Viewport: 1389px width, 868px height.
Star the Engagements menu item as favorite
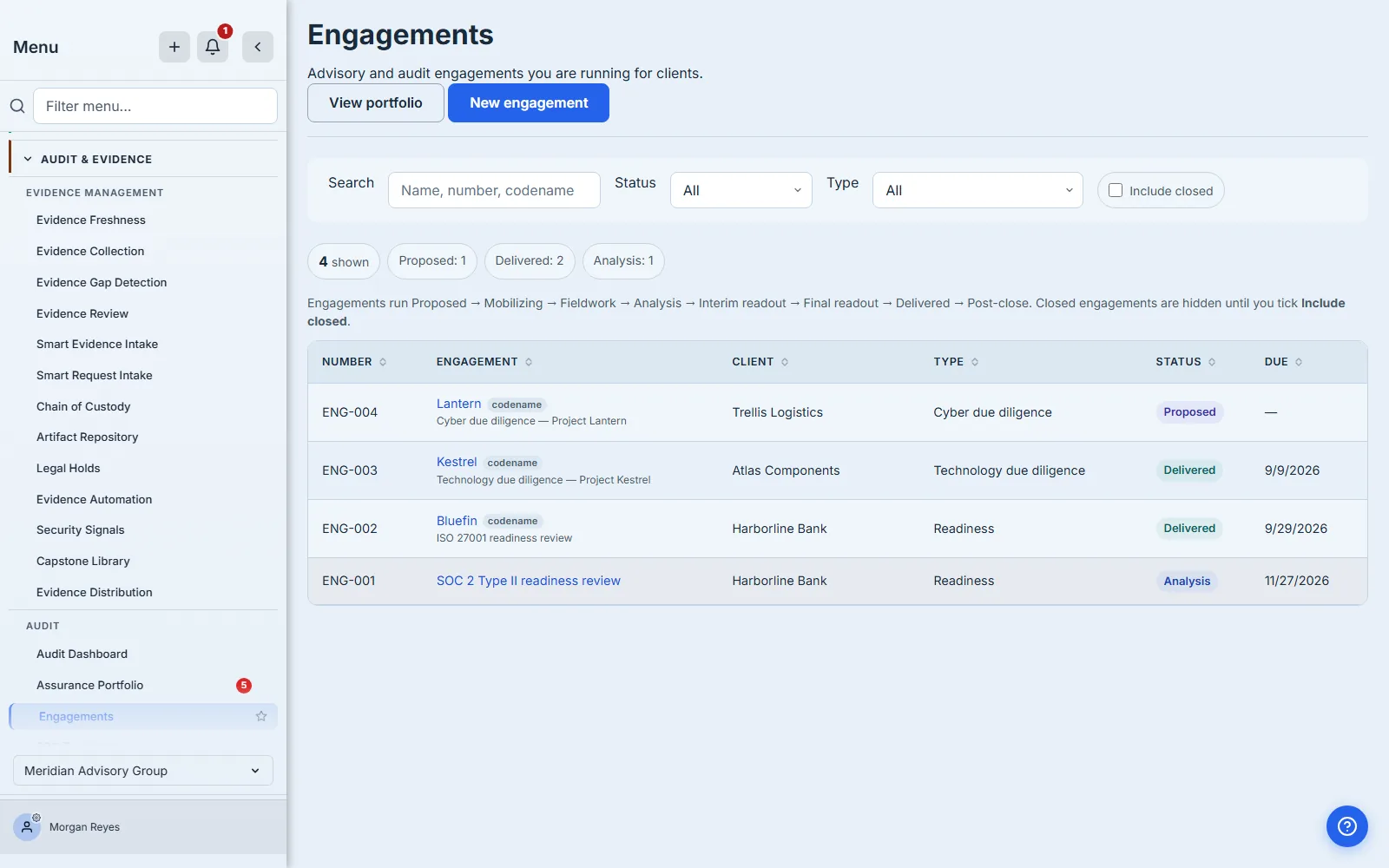(x=261, y=716)
